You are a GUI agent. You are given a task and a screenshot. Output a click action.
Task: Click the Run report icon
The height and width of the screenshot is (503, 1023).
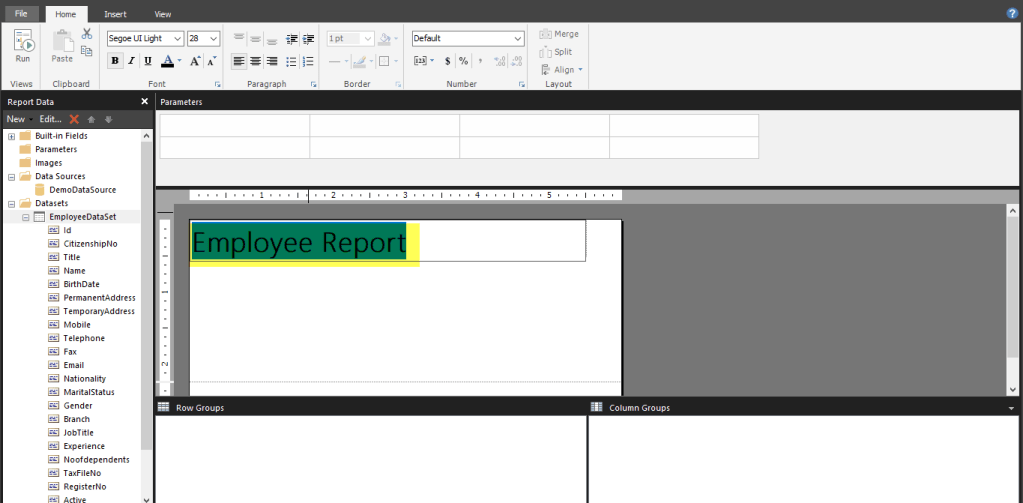click(x=22, y=45)
